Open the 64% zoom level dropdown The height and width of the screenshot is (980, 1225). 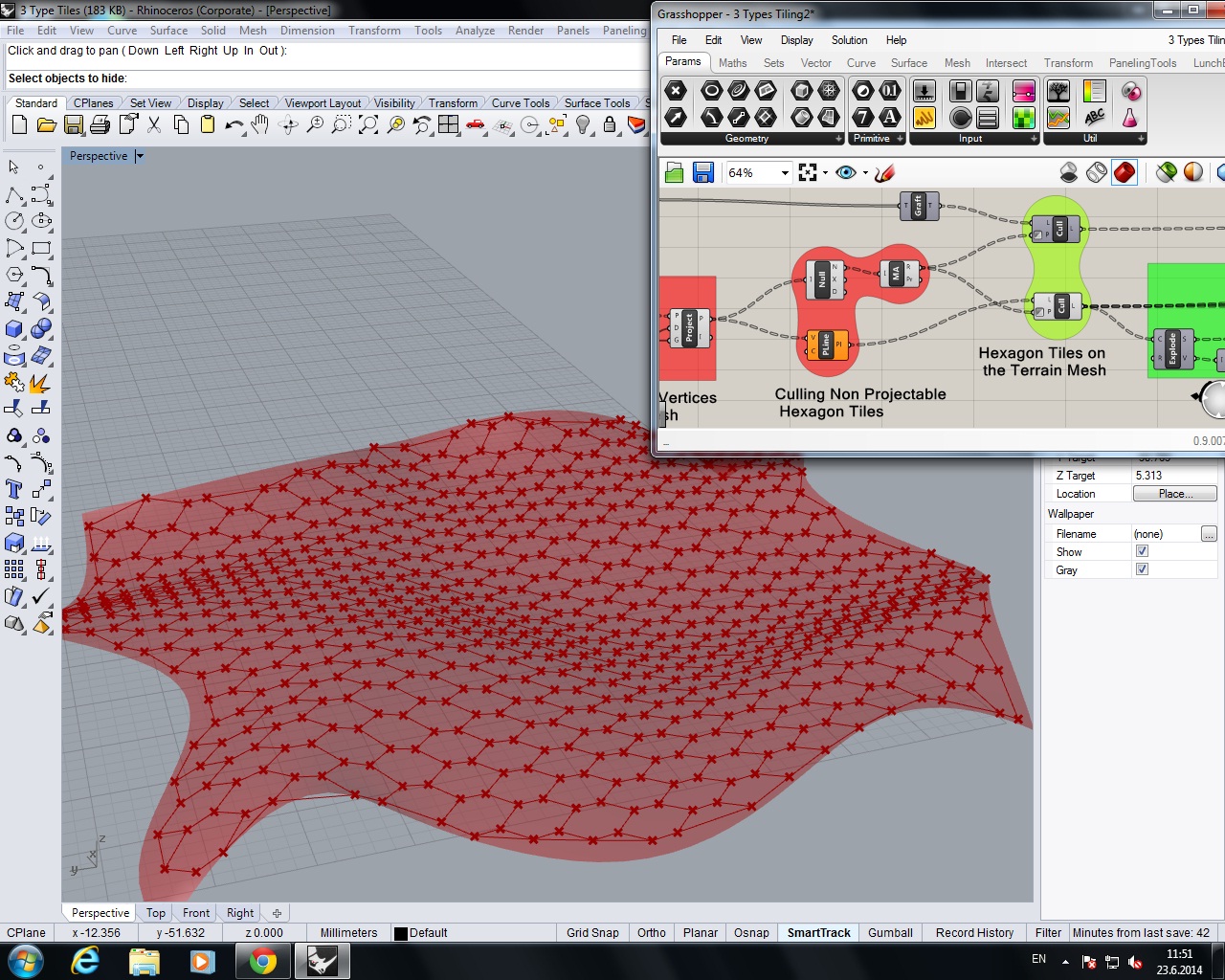pyautogui.click(x=785, y=173)
